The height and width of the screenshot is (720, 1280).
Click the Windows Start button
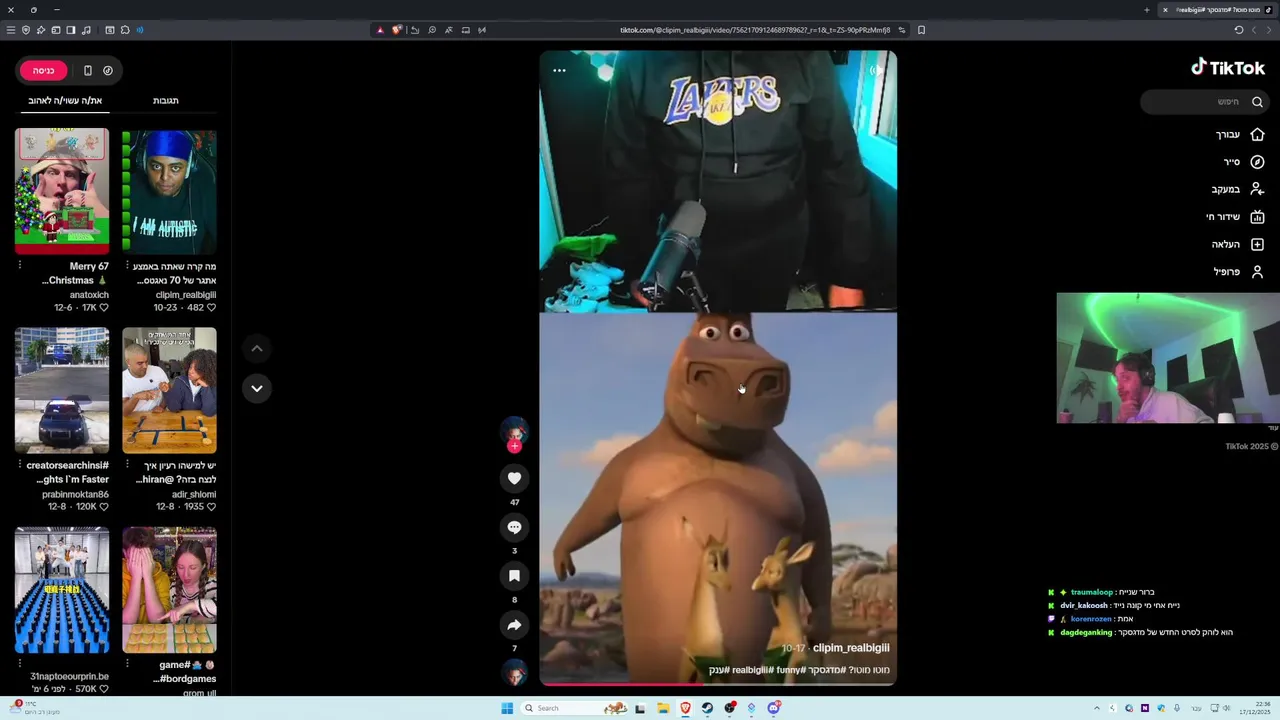coord(507,708)
